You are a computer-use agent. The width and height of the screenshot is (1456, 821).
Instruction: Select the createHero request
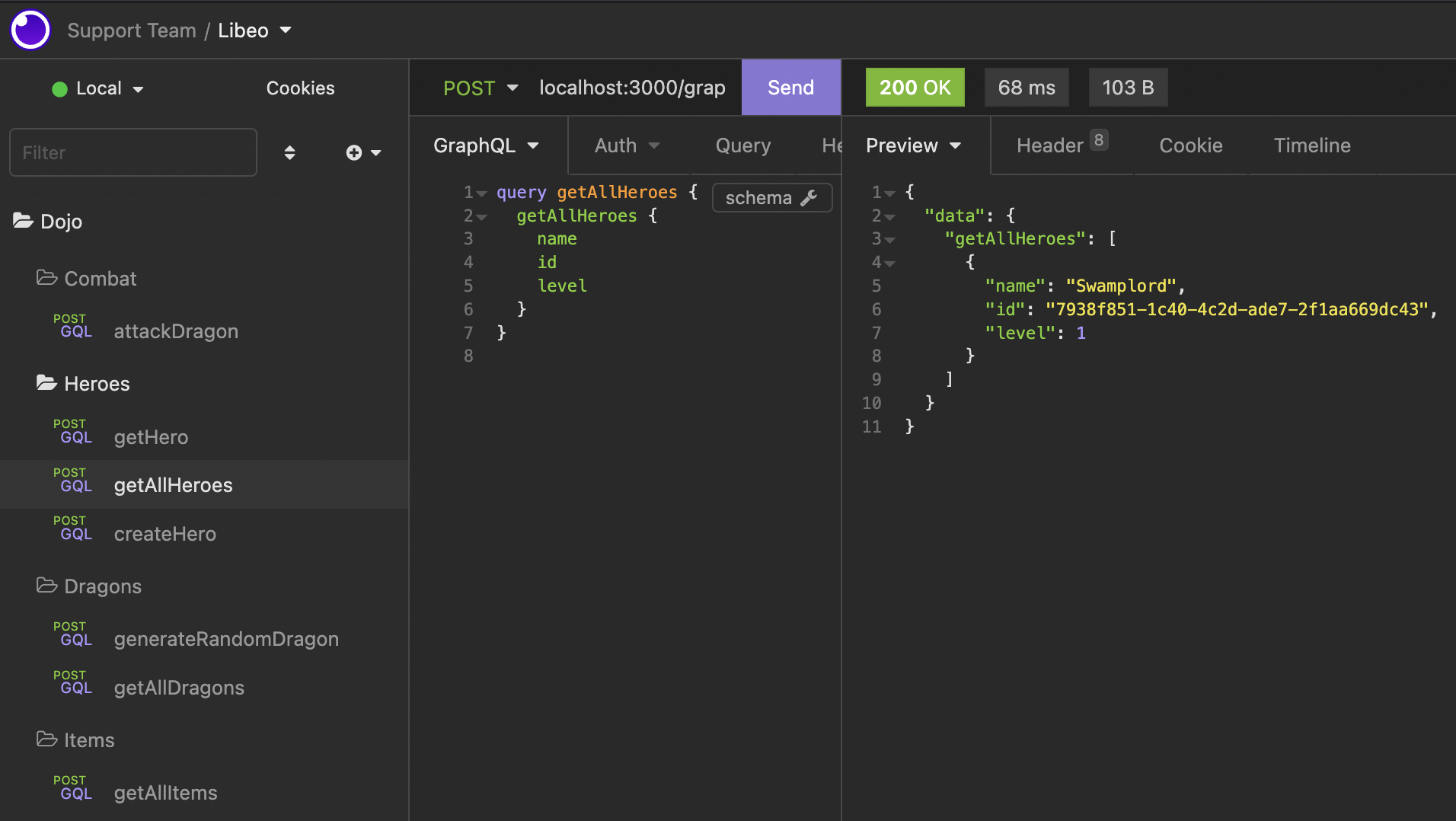(204, 533)
